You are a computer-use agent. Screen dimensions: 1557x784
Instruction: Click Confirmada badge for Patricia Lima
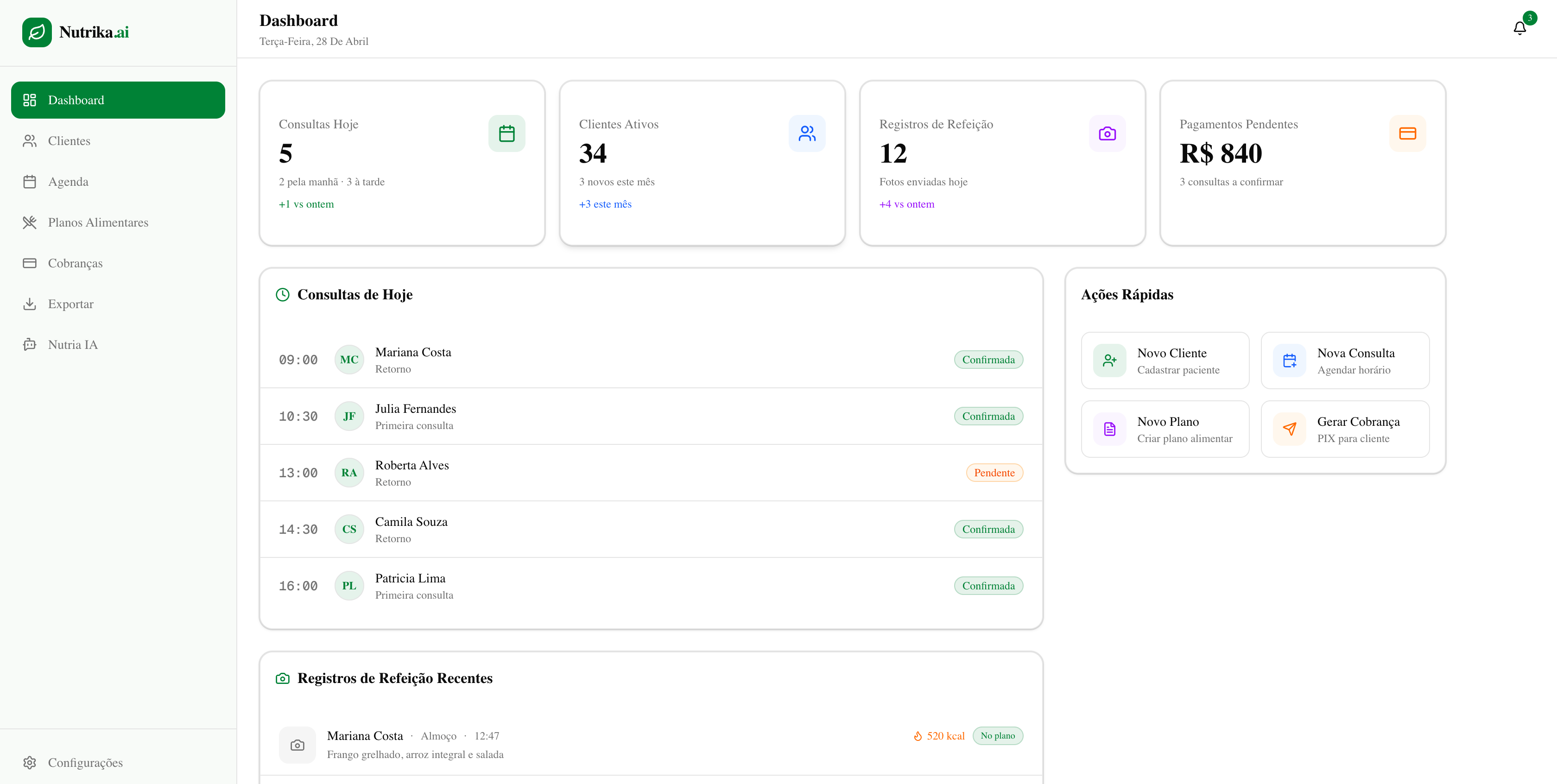click(988, 586)
